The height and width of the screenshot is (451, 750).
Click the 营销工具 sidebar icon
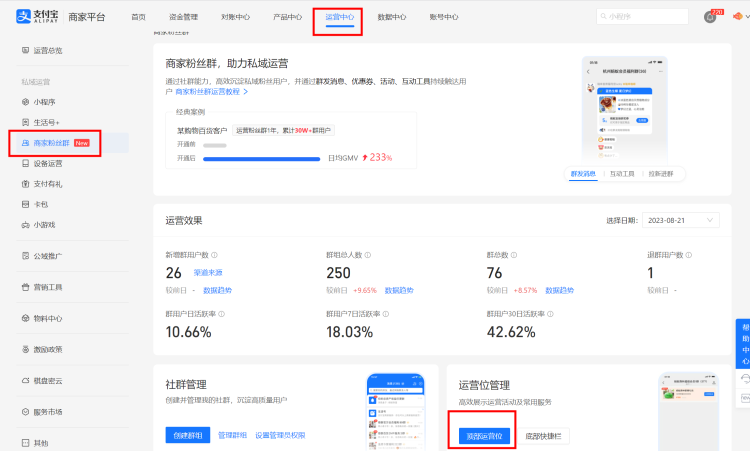coord(25,287)
